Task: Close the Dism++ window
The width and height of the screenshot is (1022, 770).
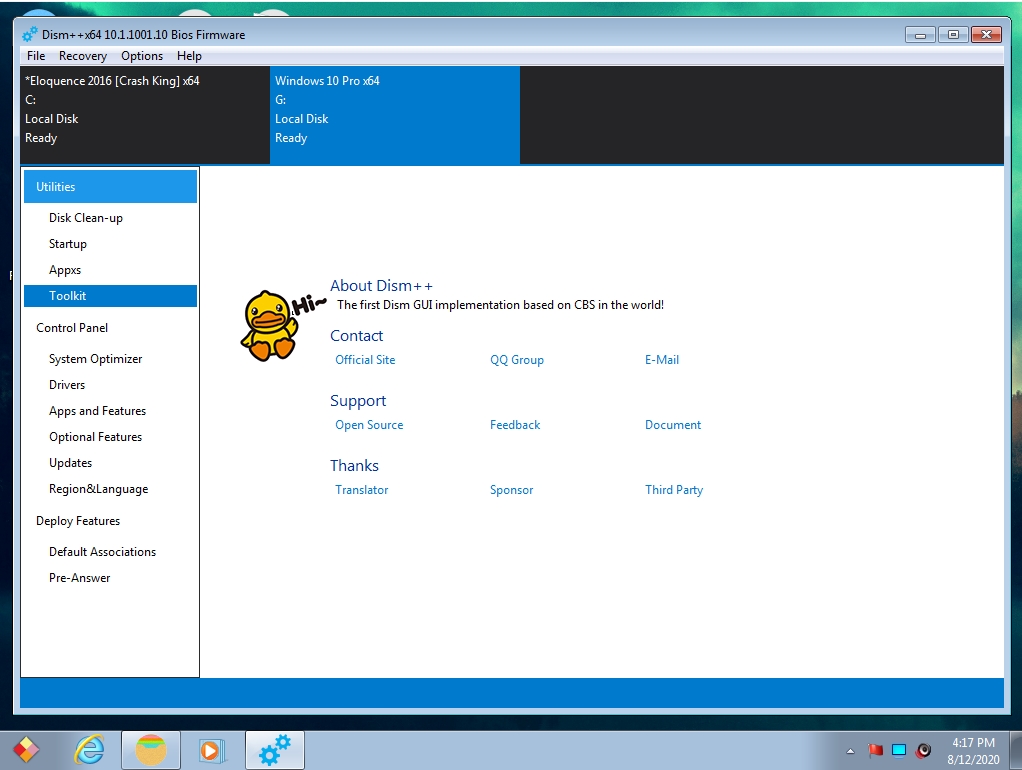Action: tap(986, 35)
